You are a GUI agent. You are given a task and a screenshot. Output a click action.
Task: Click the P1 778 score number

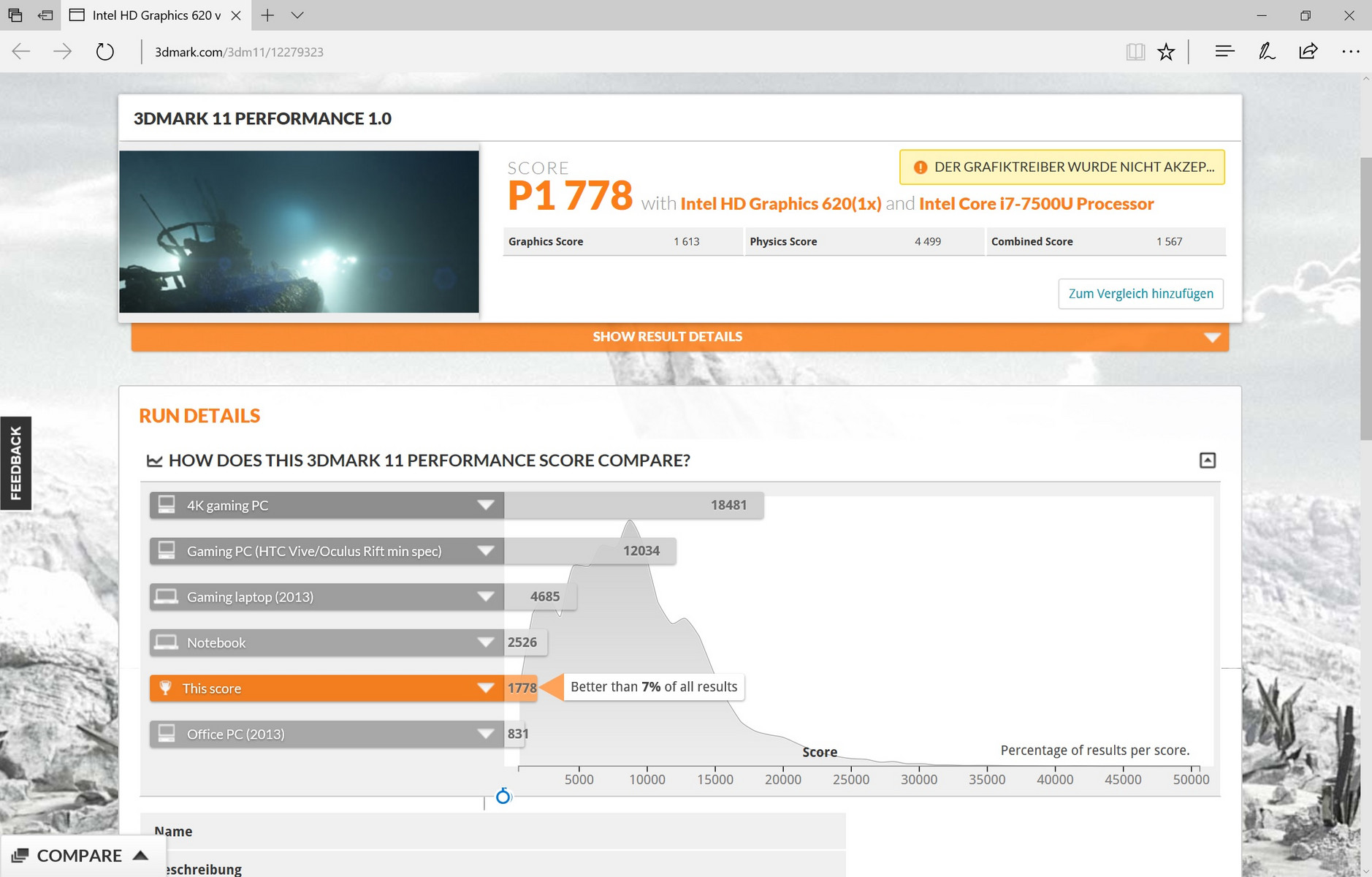point(570,196)
